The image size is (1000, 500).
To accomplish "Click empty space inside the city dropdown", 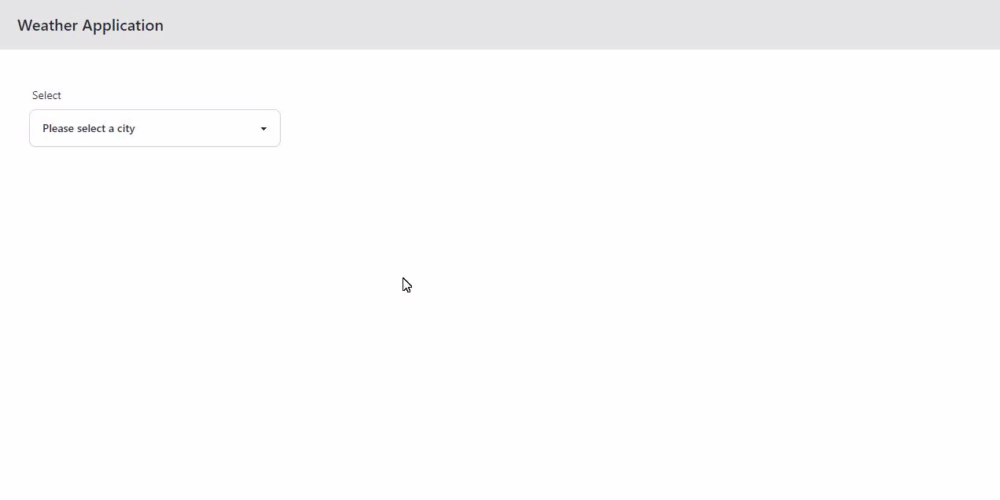I will click(x=198, y=128).
